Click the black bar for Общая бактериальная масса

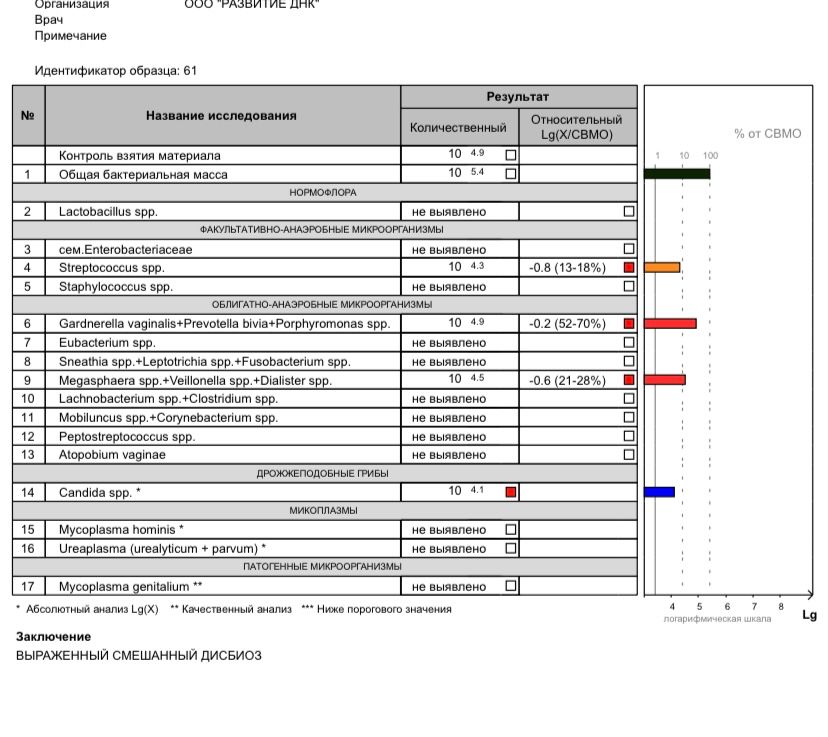point(677,174)
